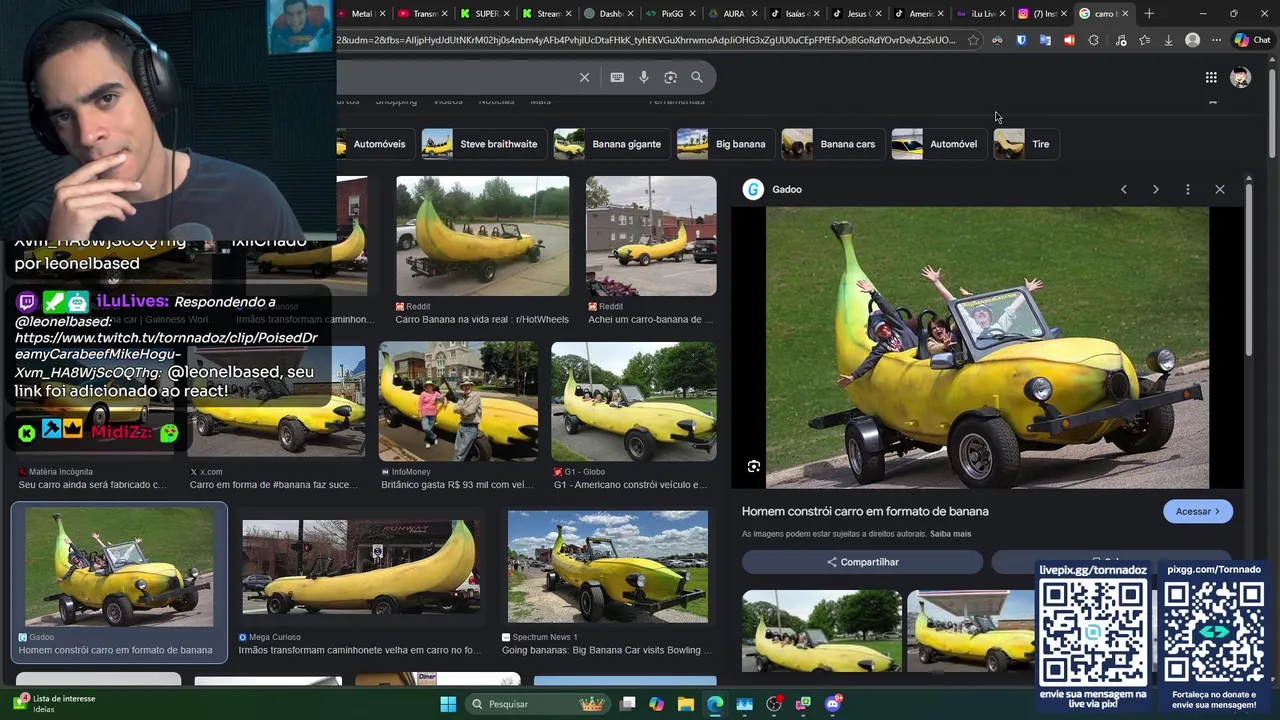Select the Big banana filter chip
This screenshot has height=720, width=1280.
tap(725, 144)
